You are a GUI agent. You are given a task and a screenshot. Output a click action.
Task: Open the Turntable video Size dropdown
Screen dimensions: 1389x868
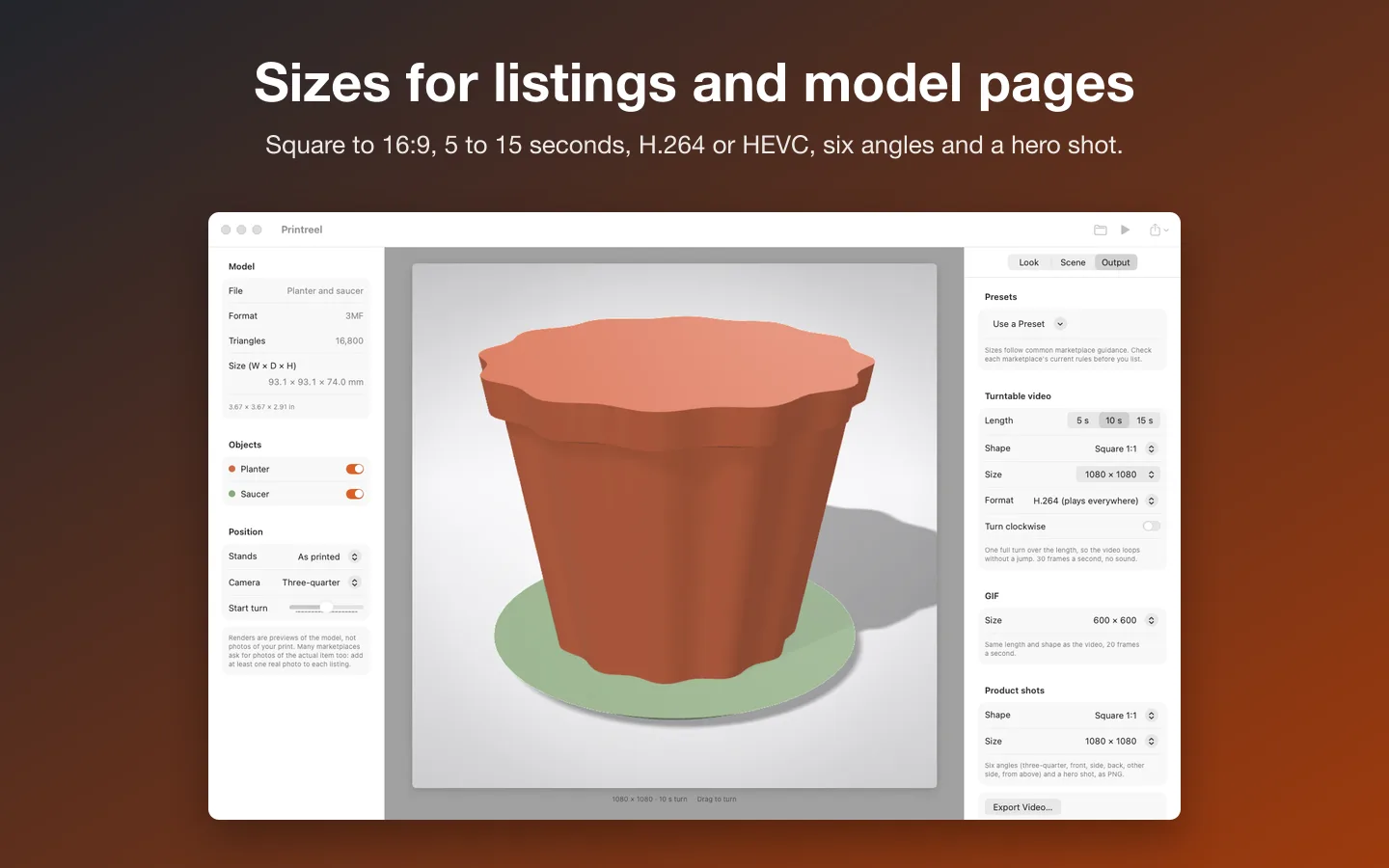click(x=1117, y=475)
